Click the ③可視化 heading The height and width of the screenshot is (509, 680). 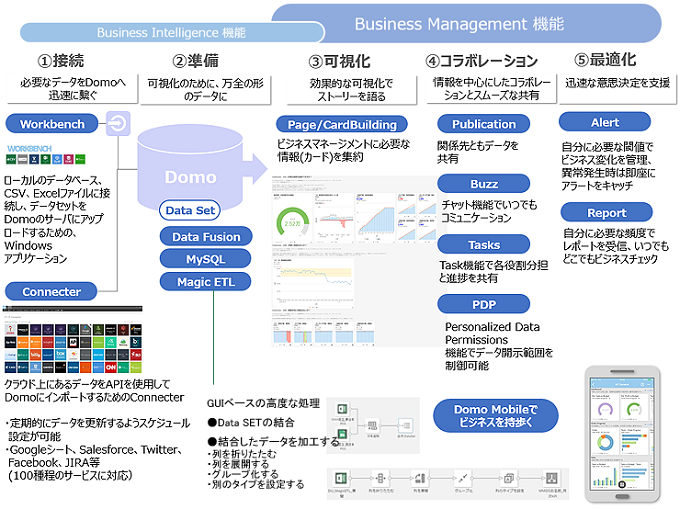(340, 61)
